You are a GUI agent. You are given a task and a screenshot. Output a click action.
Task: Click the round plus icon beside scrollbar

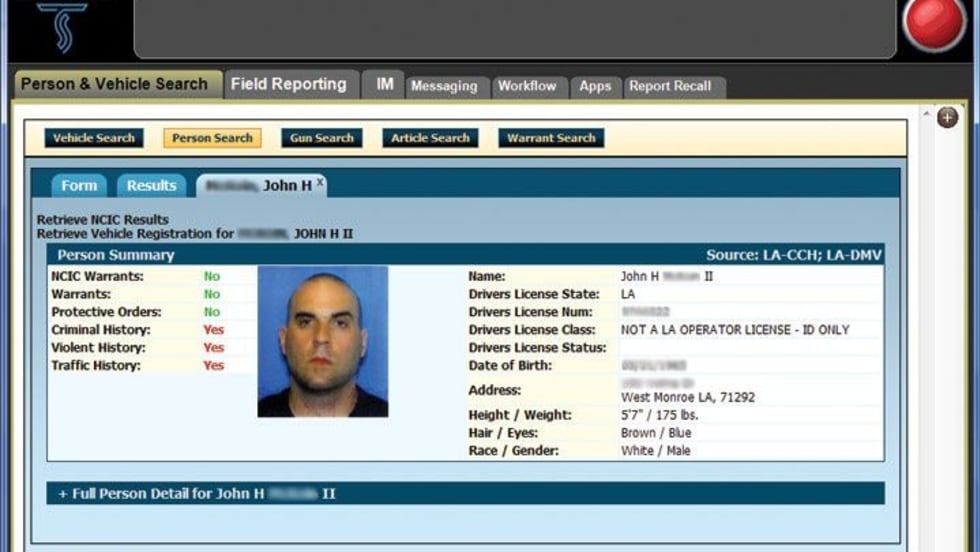pos(948,117)
